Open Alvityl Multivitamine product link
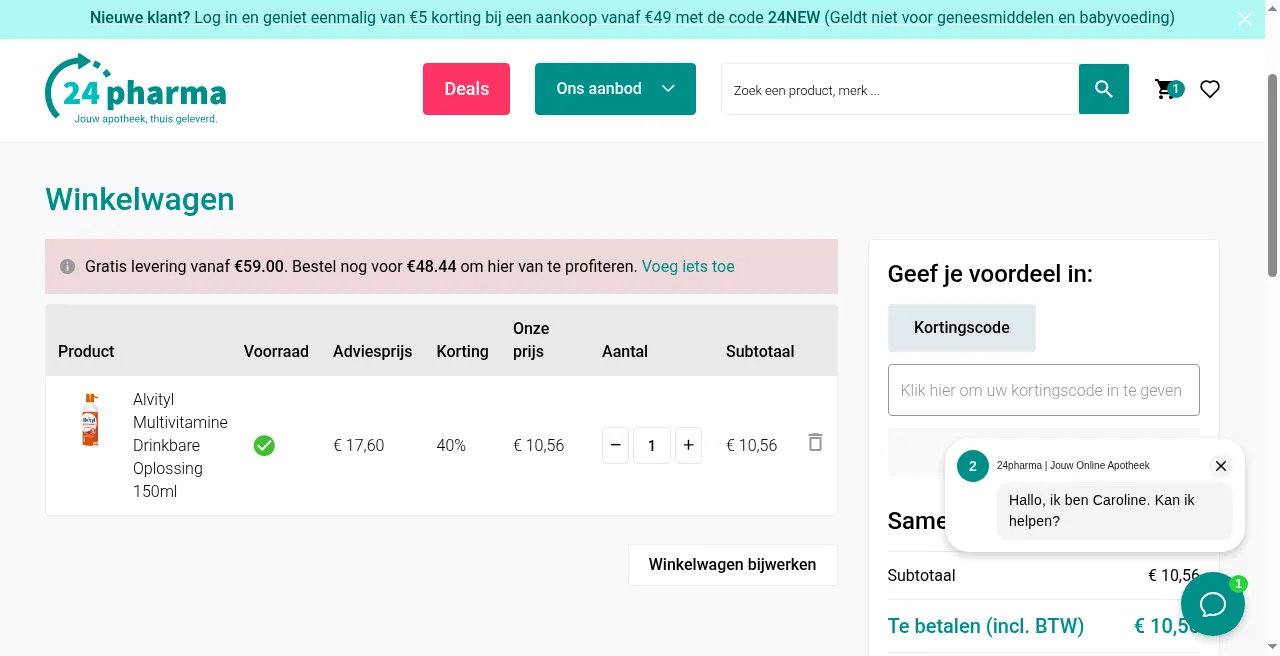Screen dimensions: 1280x656 pos(180,445)
